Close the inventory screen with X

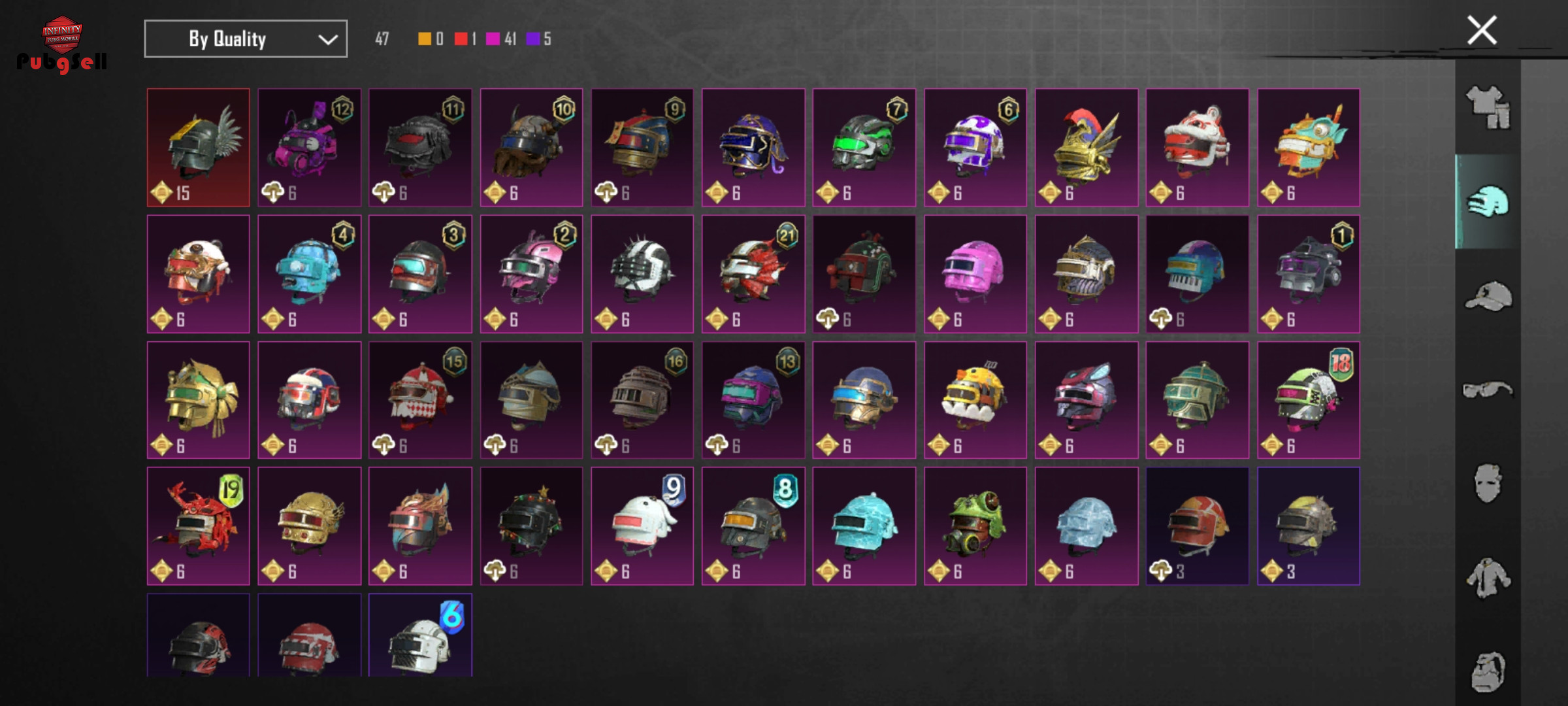click(x=1482, y=30)
